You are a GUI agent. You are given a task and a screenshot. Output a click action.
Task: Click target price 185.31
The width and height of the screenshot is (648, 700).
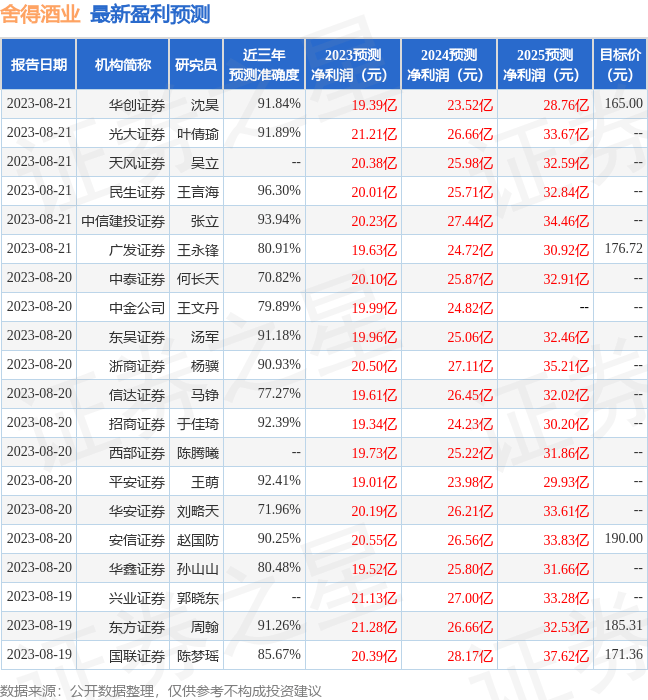tap(623, 626)
